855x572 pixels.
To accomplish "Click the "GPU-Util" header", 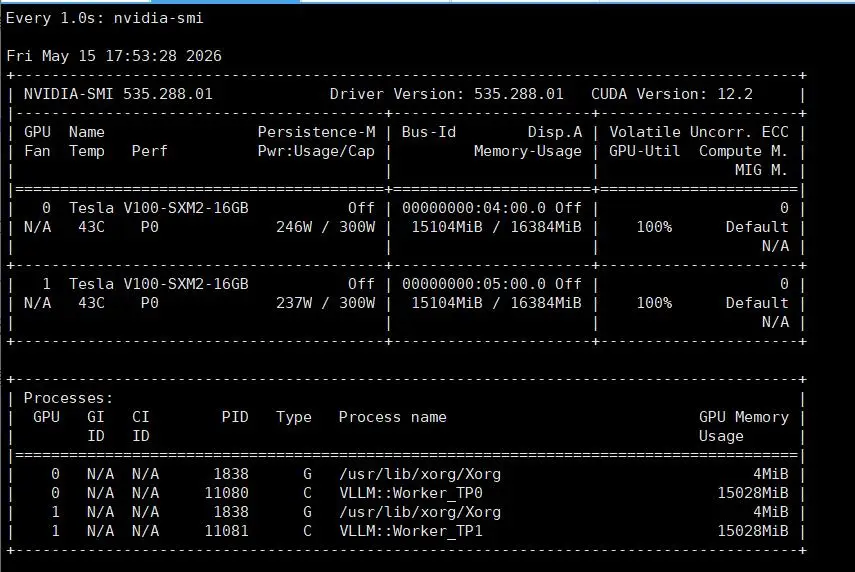I will pyautogui.click(x=645, y=151).
